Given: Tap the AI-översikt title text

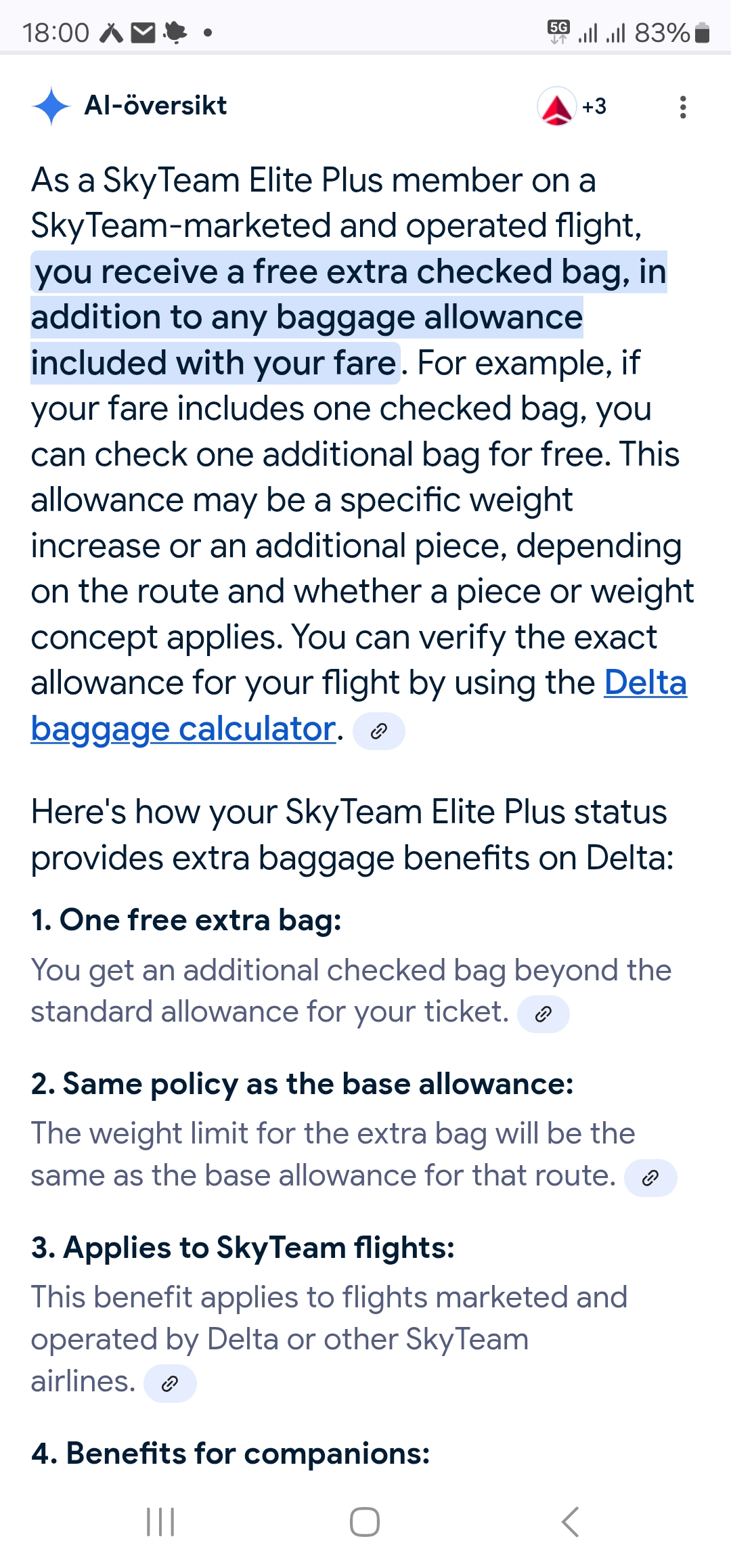Looking at the screenshot, I should (155, 106).
